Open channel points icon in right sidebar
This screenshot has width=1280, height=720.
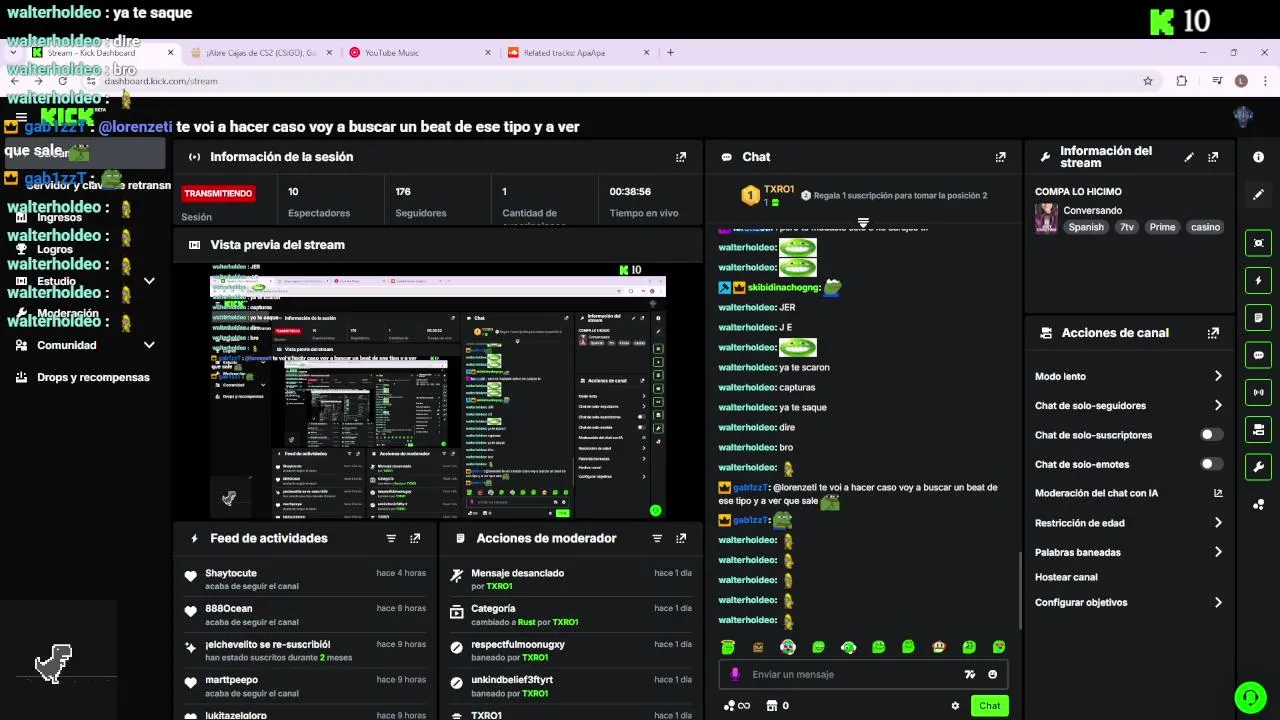coord(1258,504)
